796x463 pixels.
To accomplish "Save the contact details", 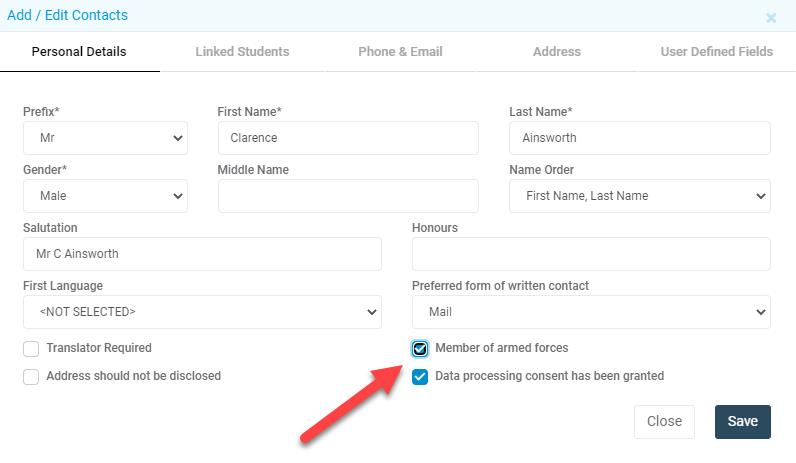I will pos(743,421).
